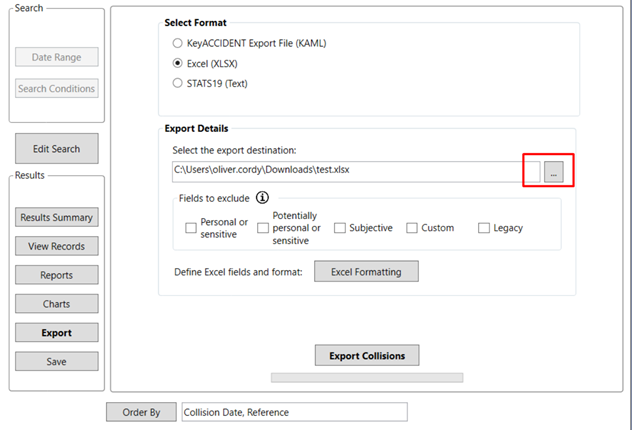Select STATS19 (Text) format option

[178, 83]
